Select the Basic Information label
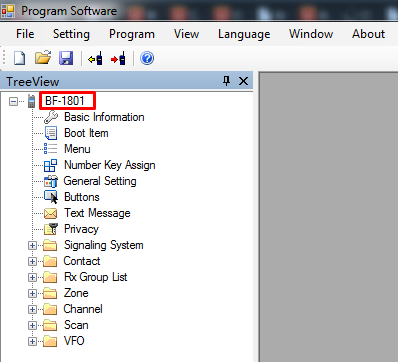Image resolution: width=398 pixels, height=362 pixels. (104, 117)
